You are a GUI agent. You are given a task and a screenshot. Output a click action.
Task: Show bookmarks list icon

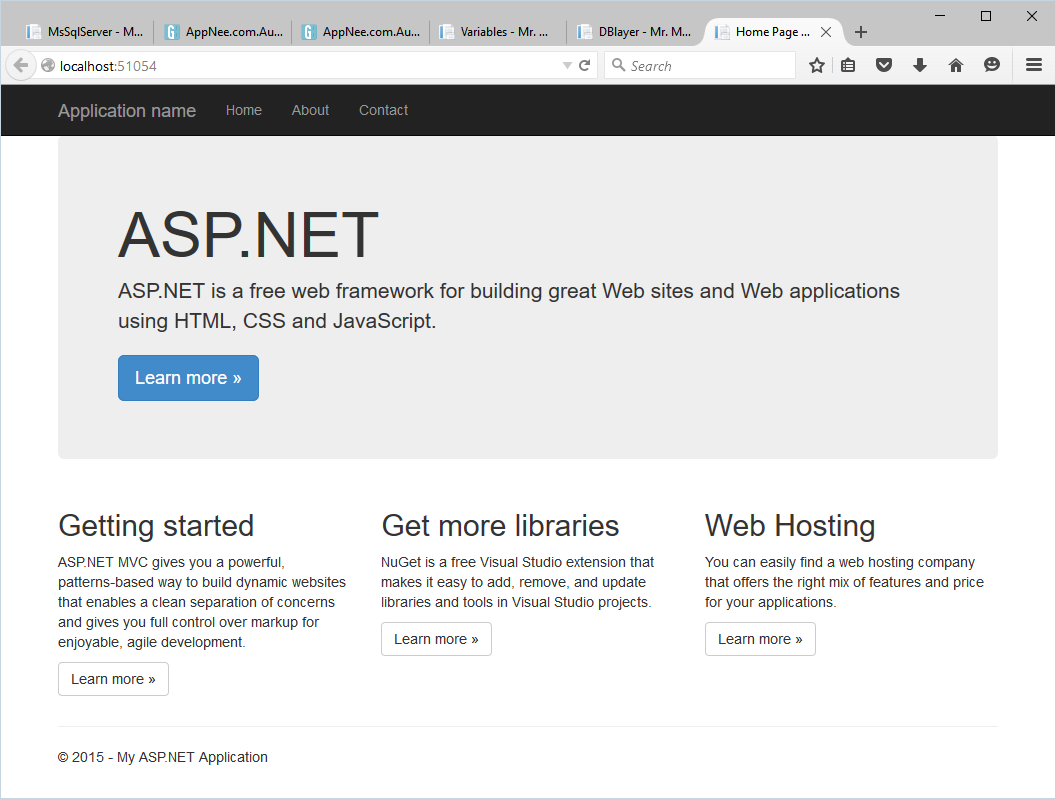tap(848, 65)
